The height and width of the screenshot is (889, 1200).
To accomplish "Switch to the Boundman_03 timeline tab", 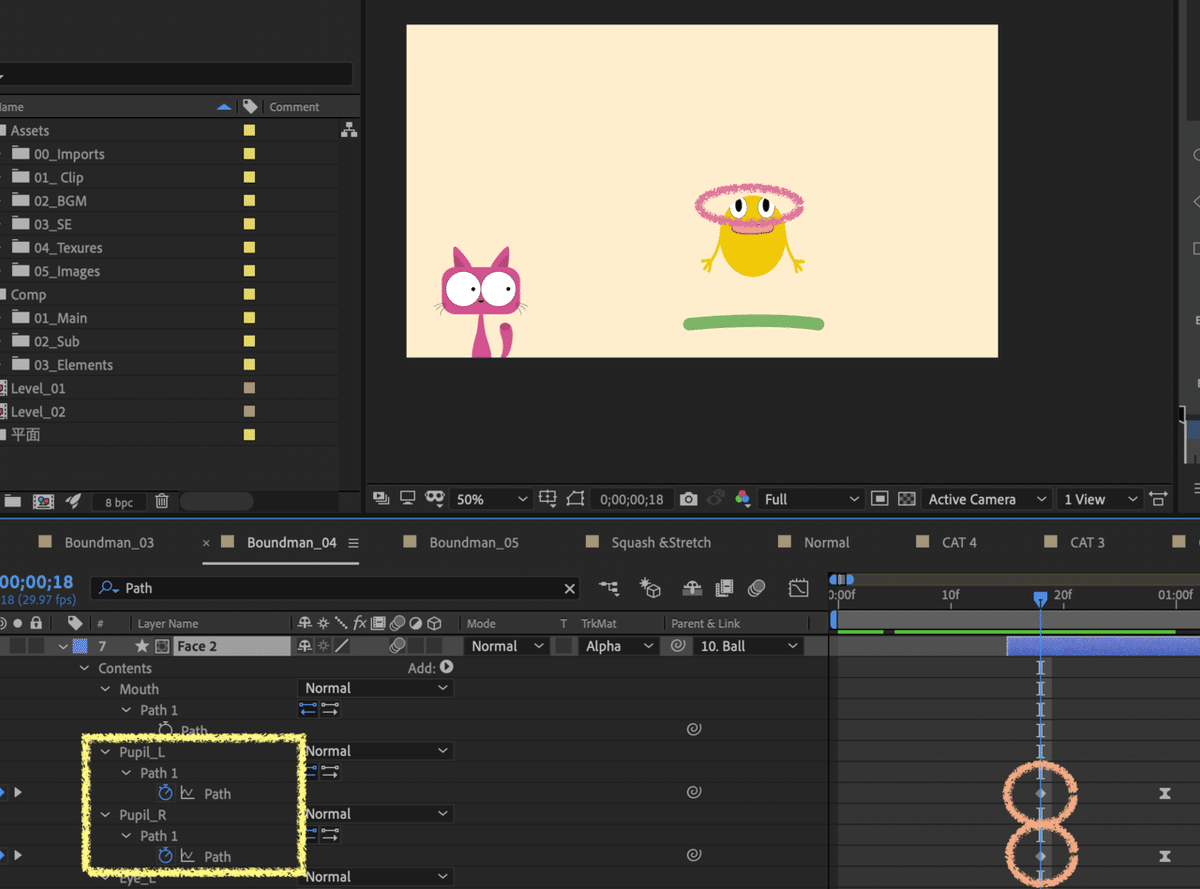I will 109,542.
